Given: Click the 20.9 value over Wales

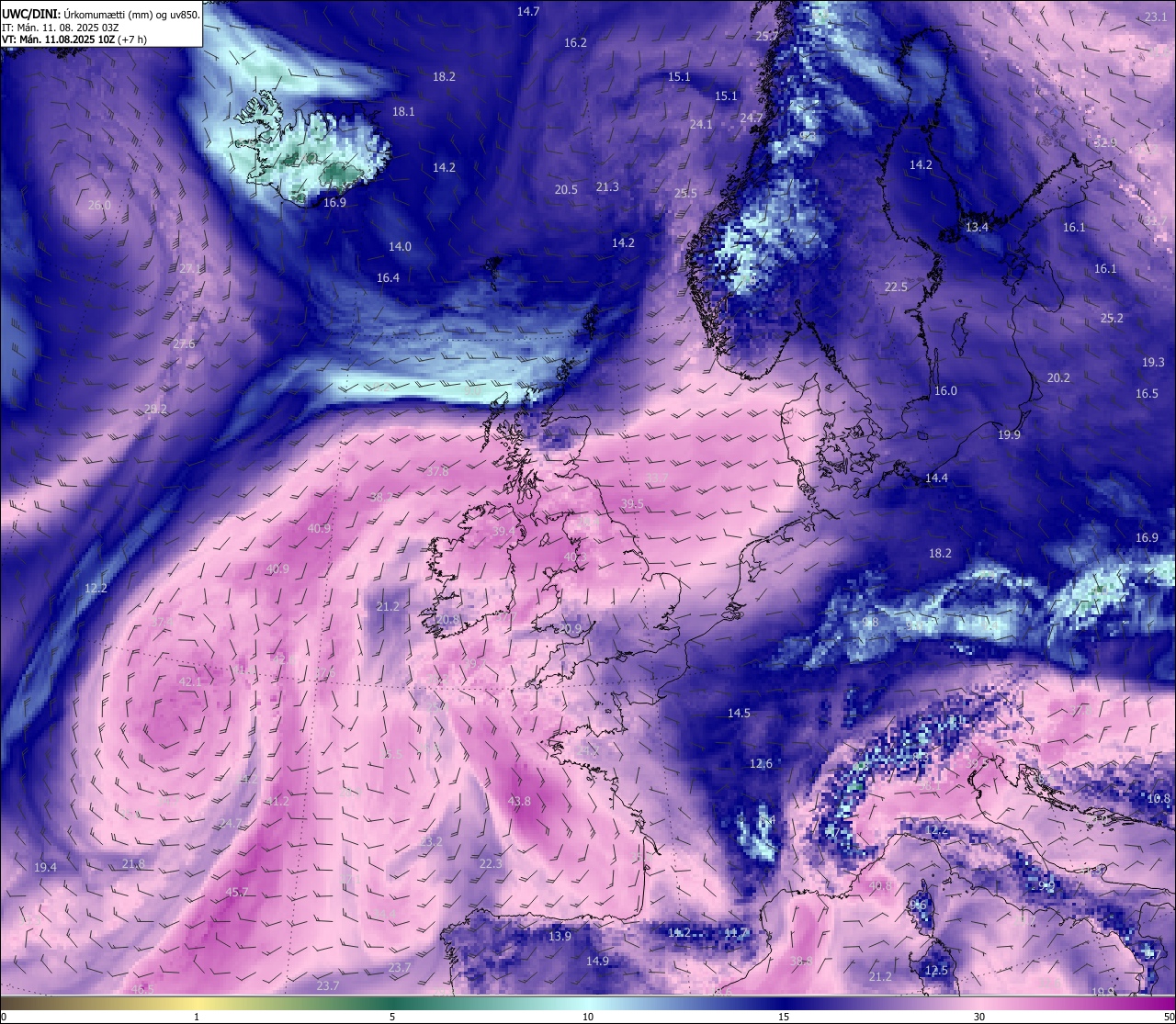Looking at the screenshot, I should click(570, 628).
